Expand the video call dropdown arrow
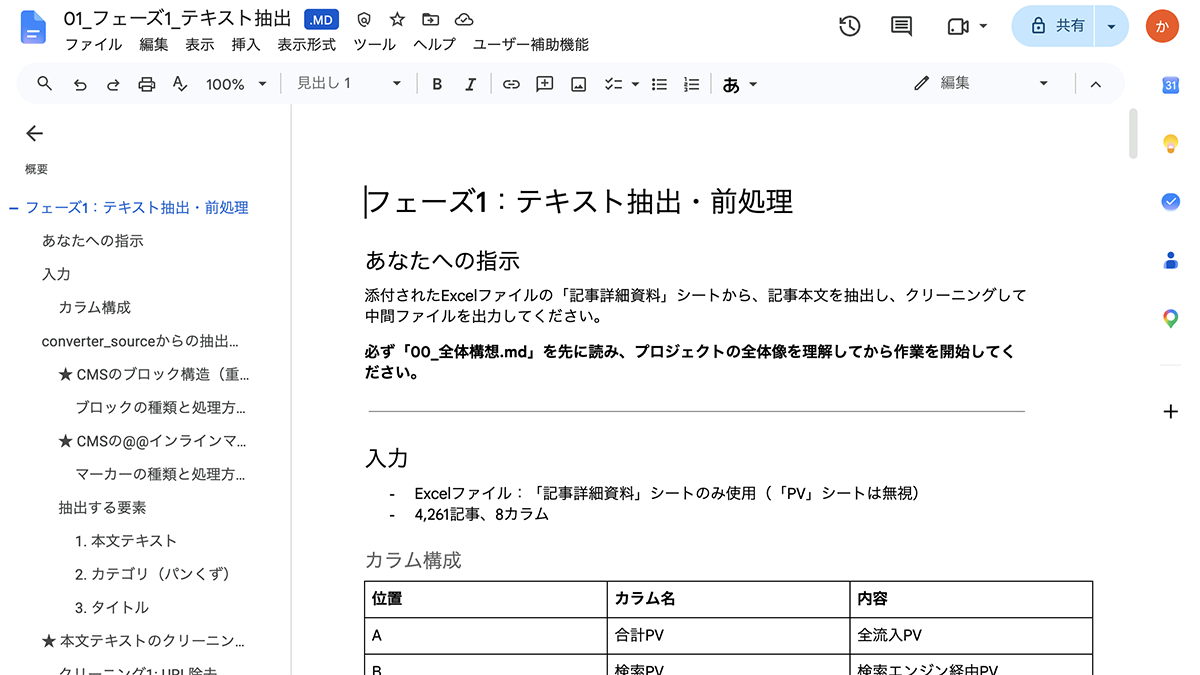 coord(983,26)
